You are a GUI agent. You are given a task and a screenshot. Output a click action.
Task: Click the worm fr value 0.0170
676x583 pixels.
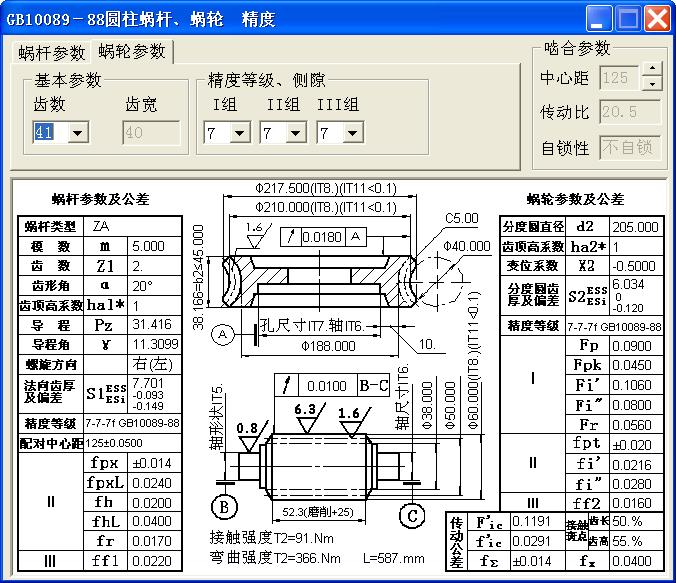pos(152,541)
